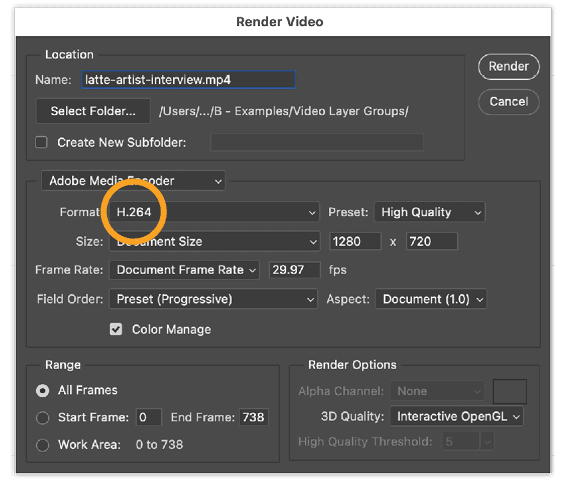The height and width of the screenshot is (486, 567).
Task: Open the Document Frame Rate dropdown
Action: 184,270
